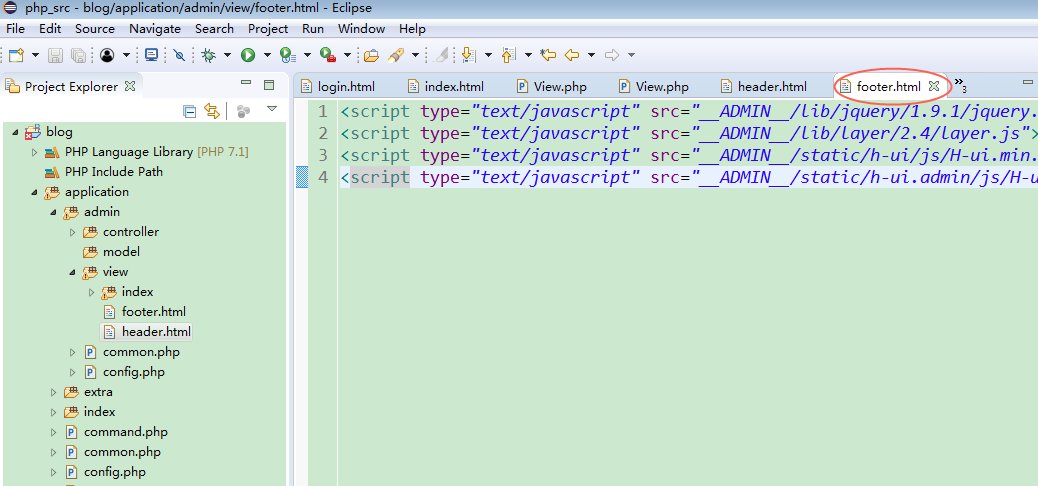Select header.html in the project tree
Image resolution: width=1038 pixels, height=486 pixels.
[156, 331]
